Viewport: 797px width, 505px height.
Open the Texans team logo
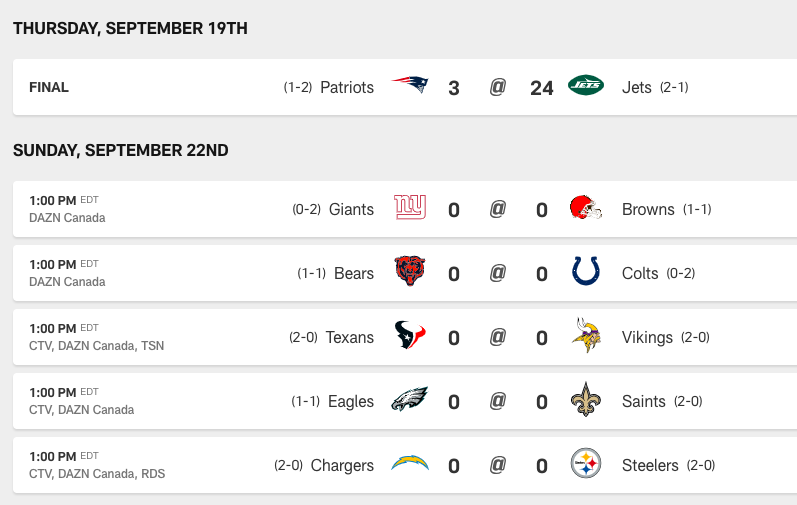pyautogui.click(x=410, y=335)
